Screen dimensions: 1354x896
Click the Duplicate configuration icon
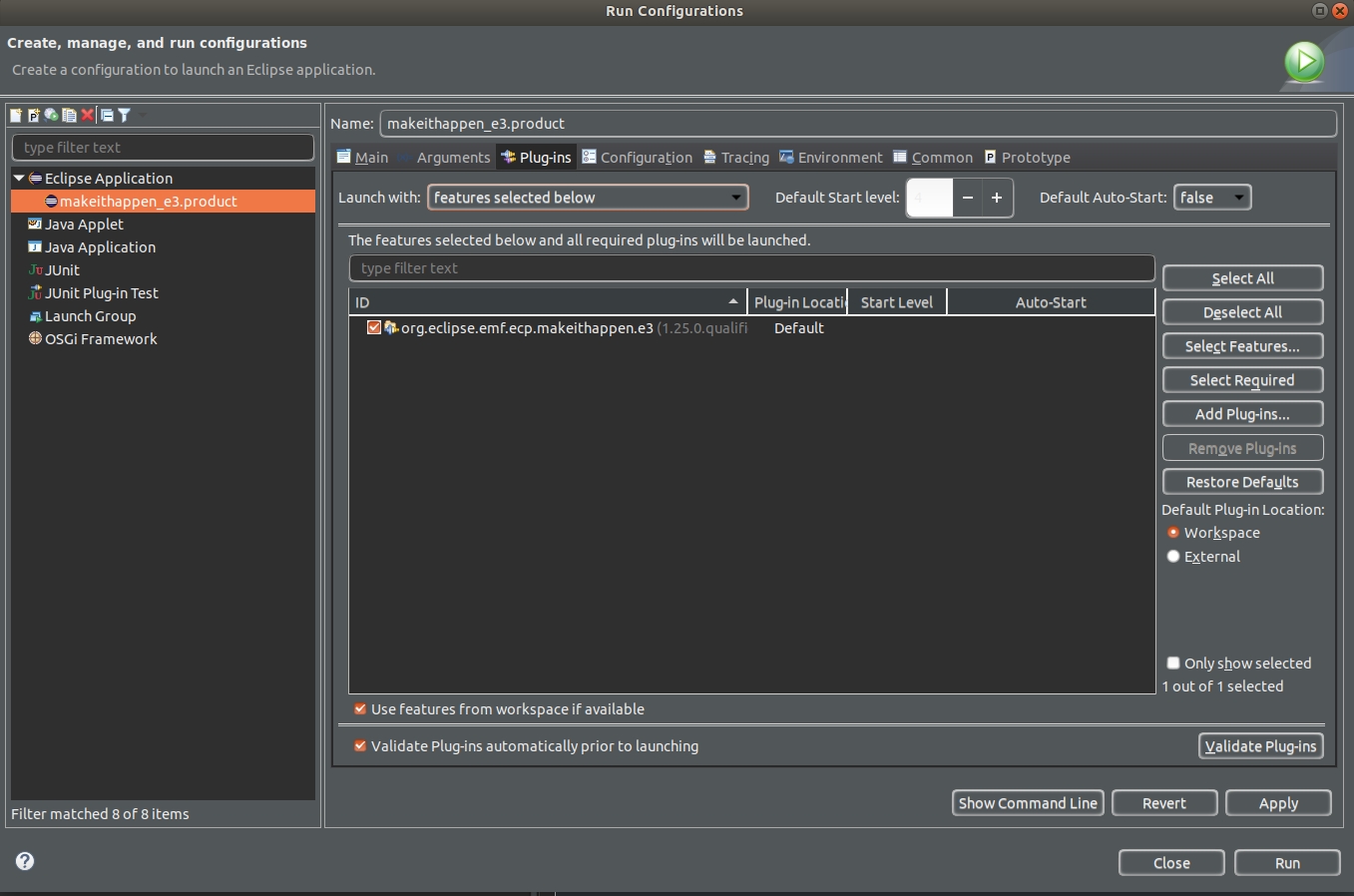coord(69,115)
